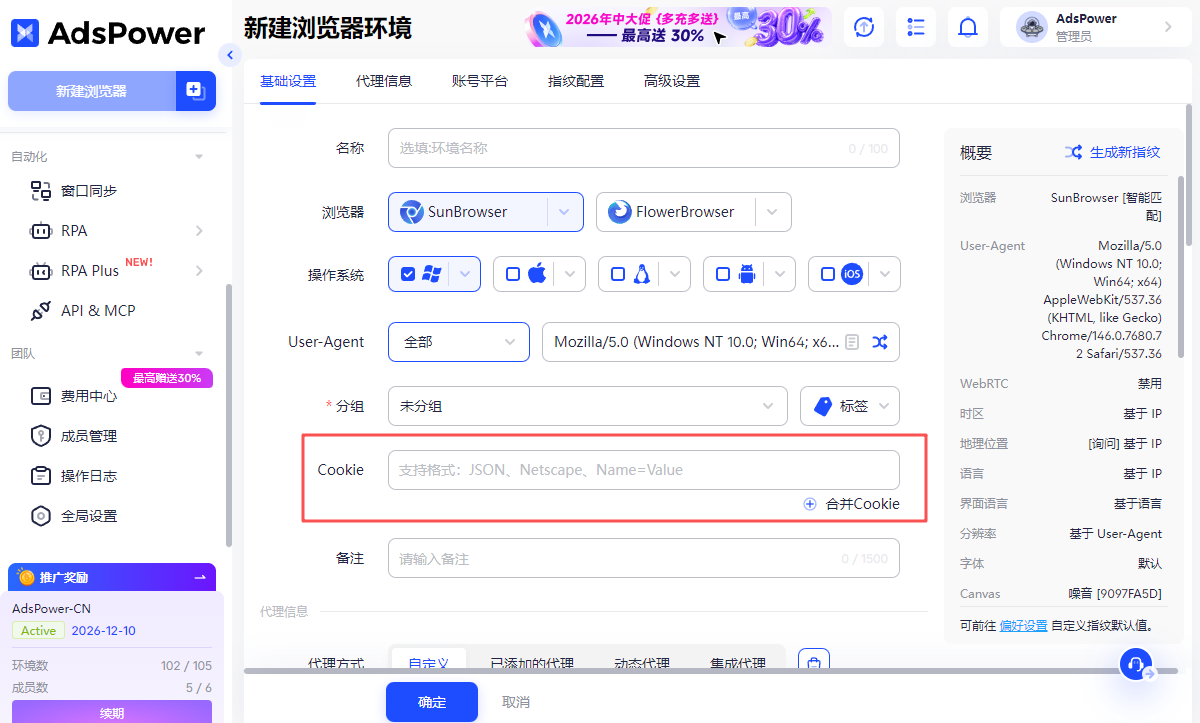Uncheck the Windows operating system checkbox
Image resolution: width=1200 pixels, height=723 pixels.
click(x=408, y=274)
